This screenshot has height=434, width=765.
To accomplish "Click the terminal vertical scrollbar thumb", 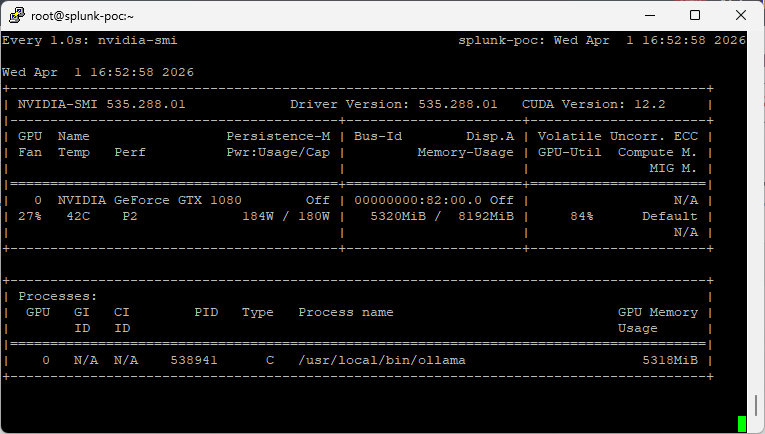I will (x=756, y=404).
